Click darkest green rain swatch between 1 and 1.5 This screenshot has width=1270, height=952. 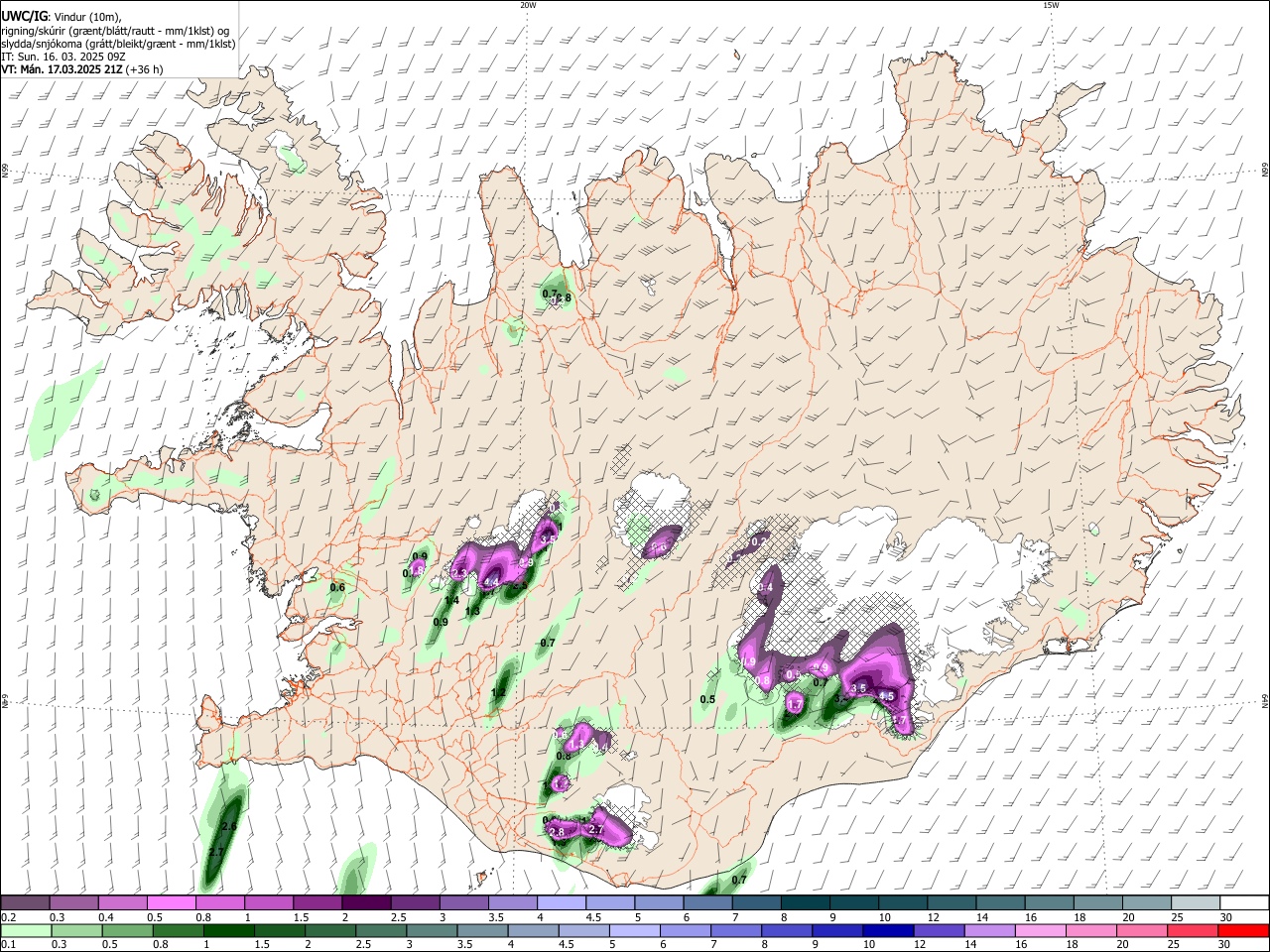click(x=229, y=930)
